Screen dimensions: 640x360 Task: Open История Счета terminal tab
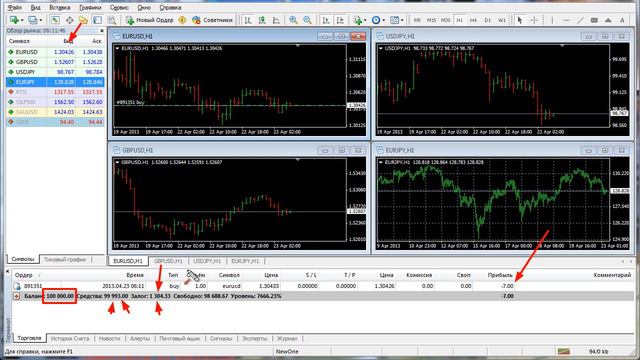point(70,338)
